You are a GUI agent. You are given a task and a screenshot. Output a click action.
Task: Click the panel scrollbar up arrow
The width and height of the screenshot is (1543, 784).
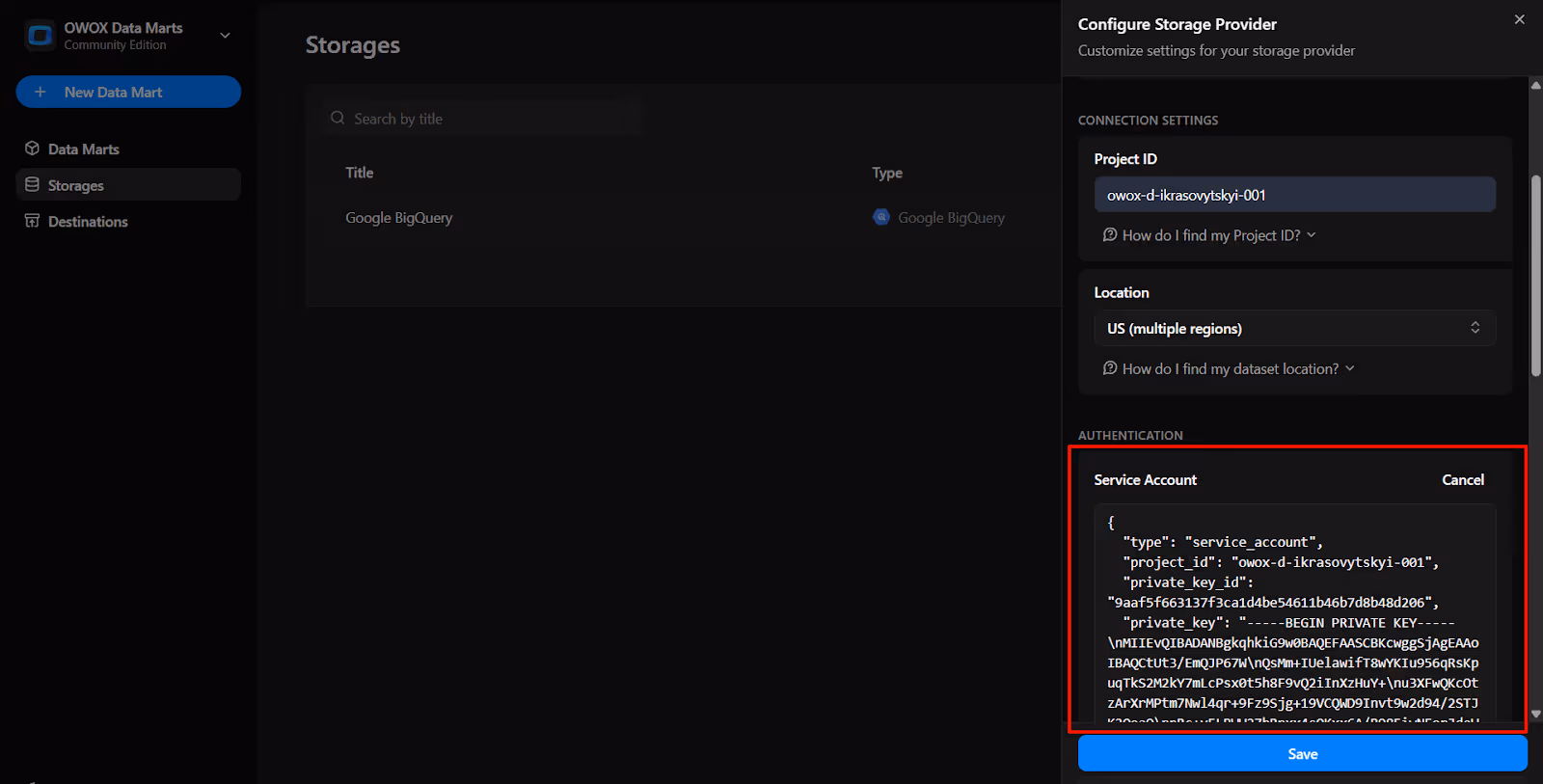1535,85
